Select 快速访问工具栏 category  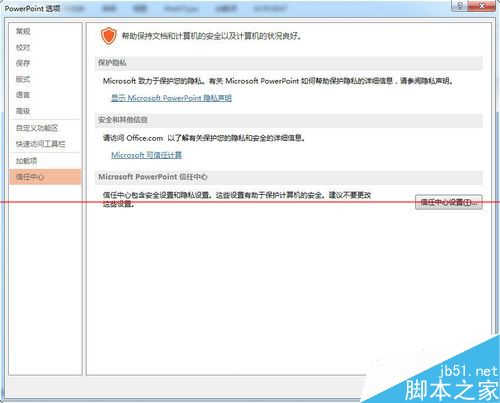(x=45, y=144)
